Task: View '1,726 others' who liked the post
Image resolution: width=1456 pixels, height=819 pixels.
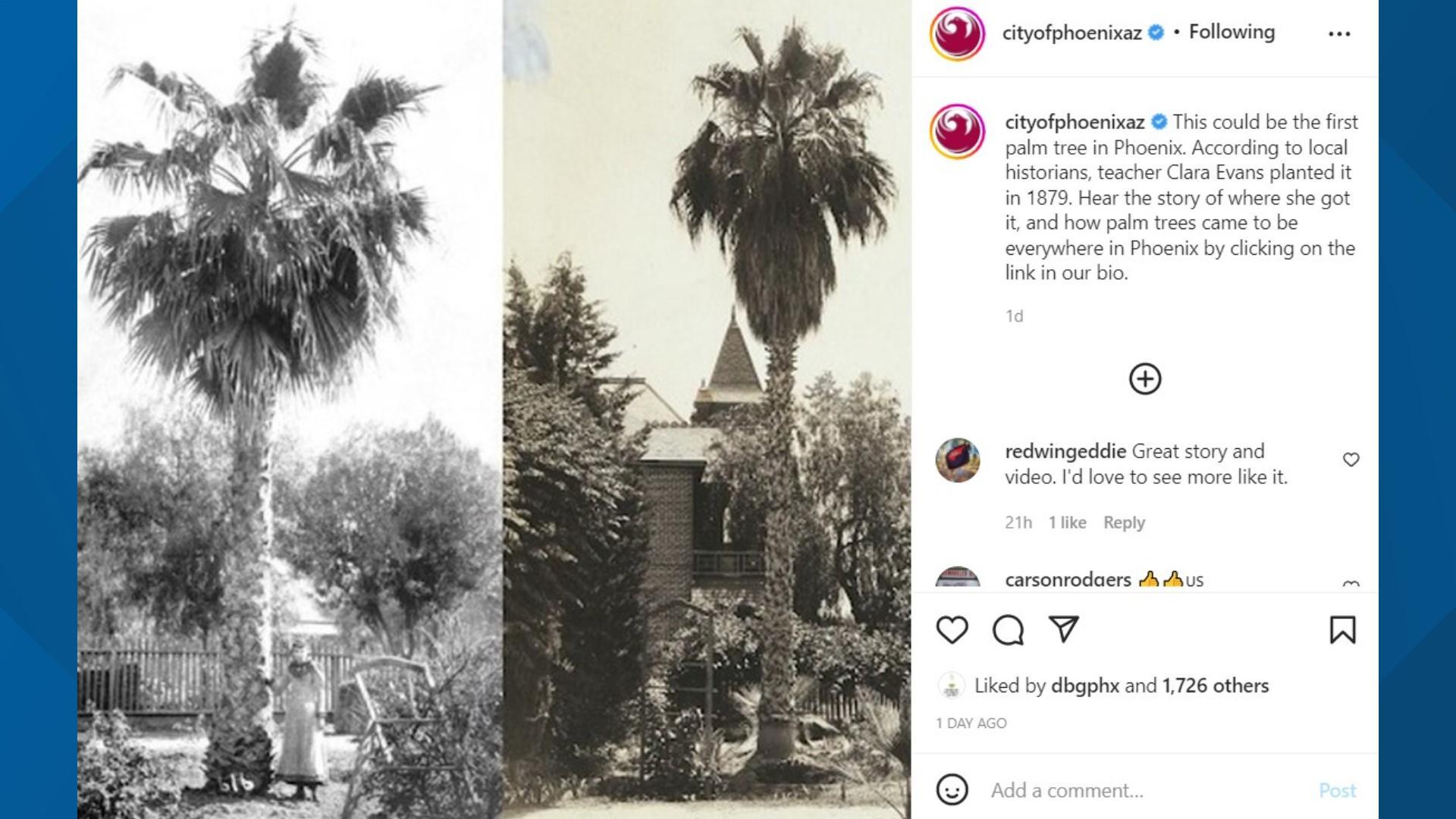Action: coord(1216,686)
